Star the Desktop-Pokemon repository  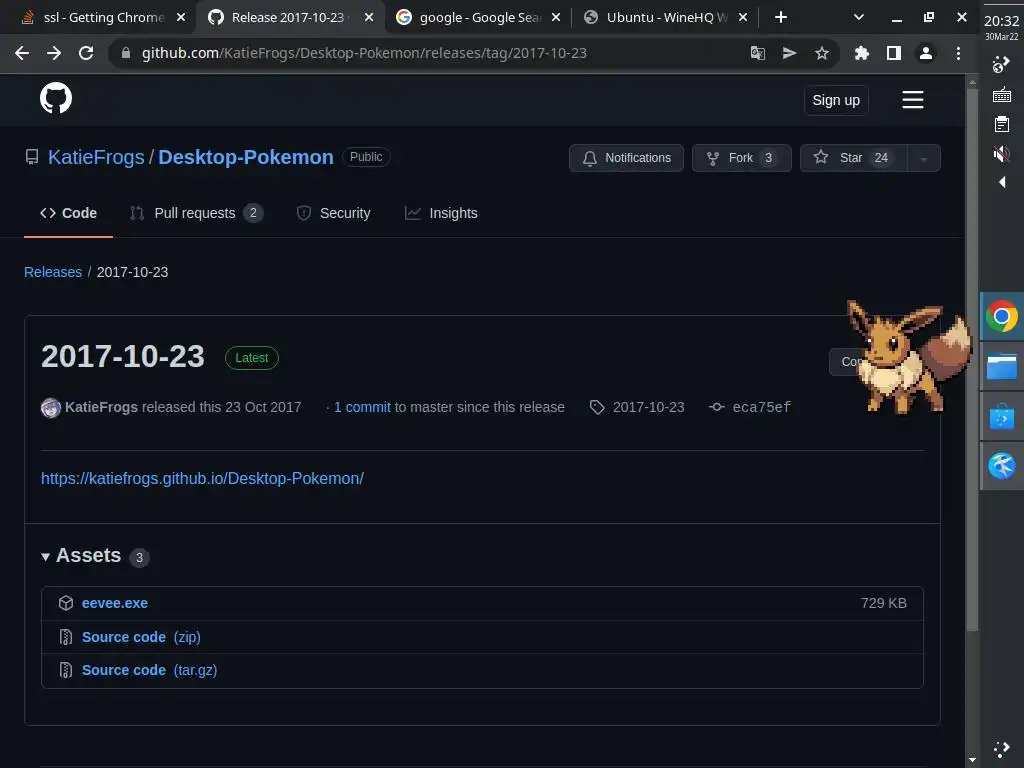[x=853, y=158]
